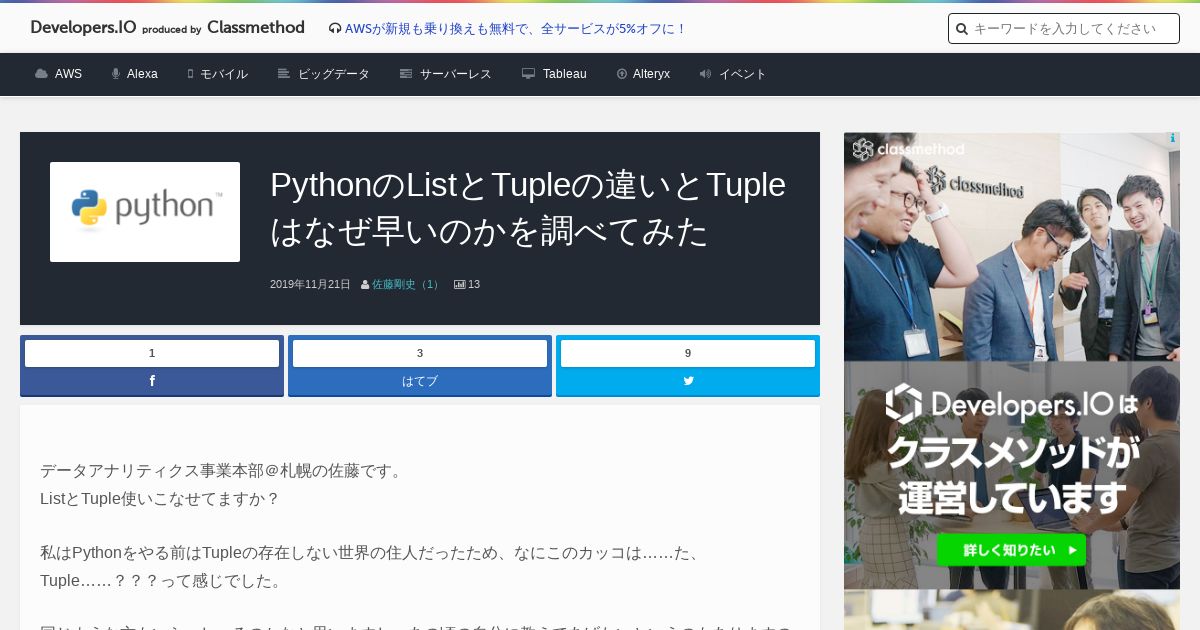Screen dimensions: 1200x630
Task: Click the ListとTuple使いこなせてますか？ line
Action: coord(160,498)
